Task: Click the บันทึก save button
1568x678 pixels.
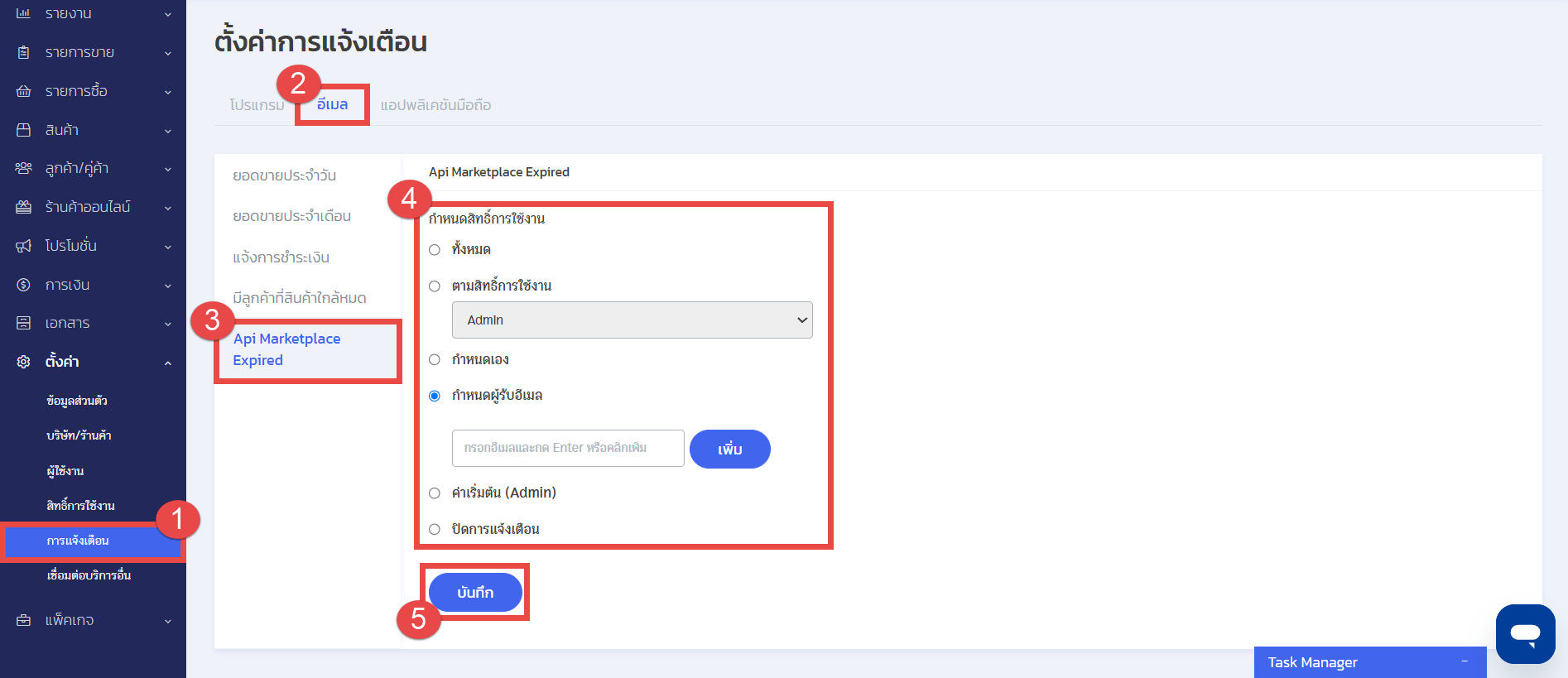Action: click(475, 593)
